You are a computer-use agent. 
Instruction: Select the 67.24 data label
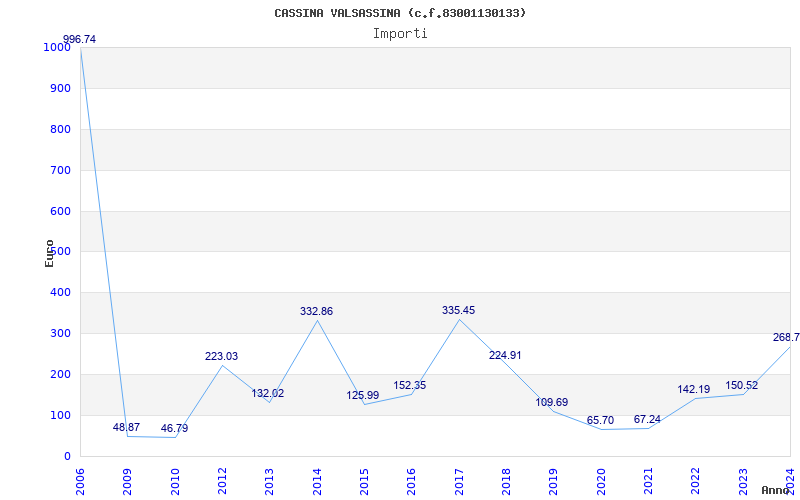point(647,419)
